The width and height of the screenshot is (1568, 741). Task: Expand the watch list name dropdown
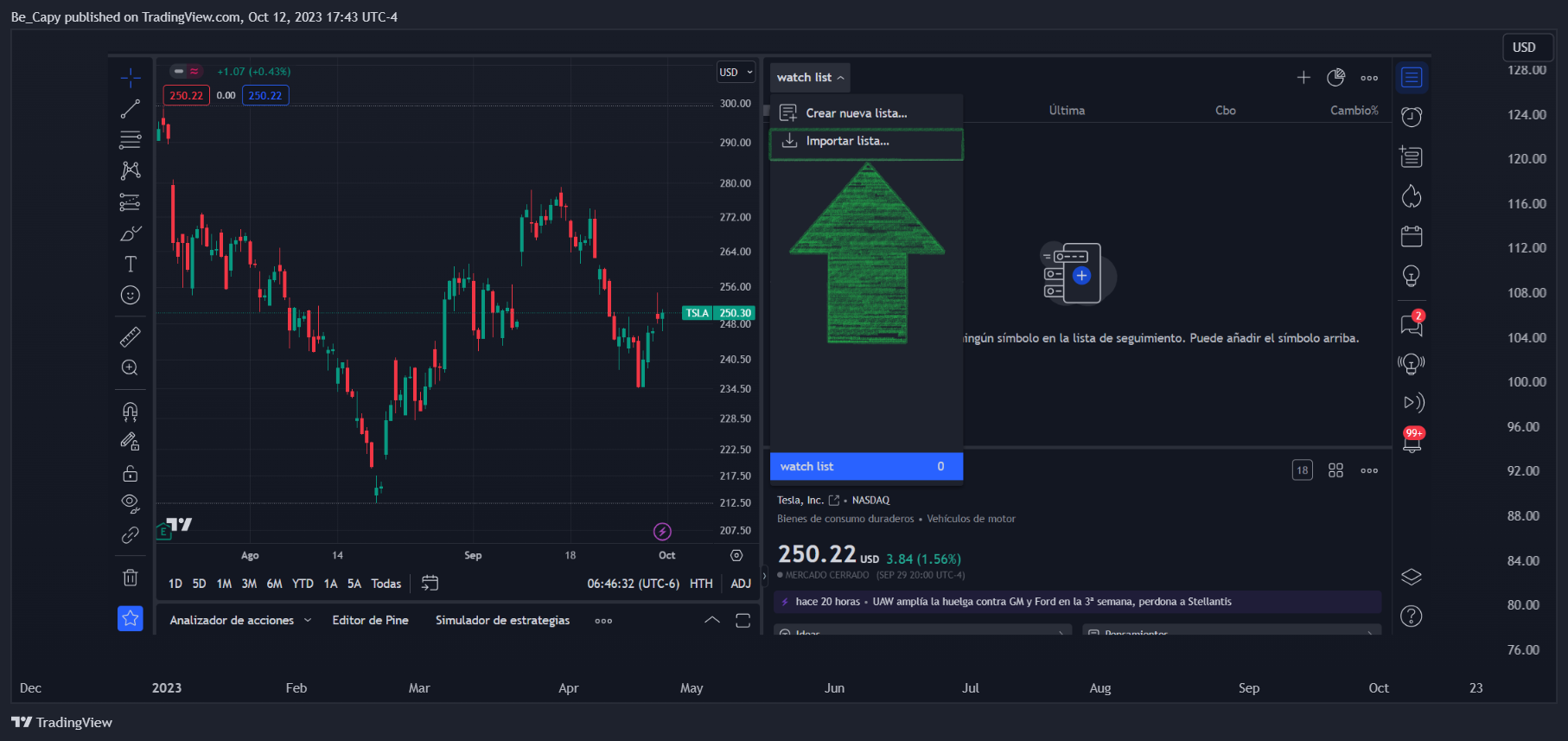point(810,77)
